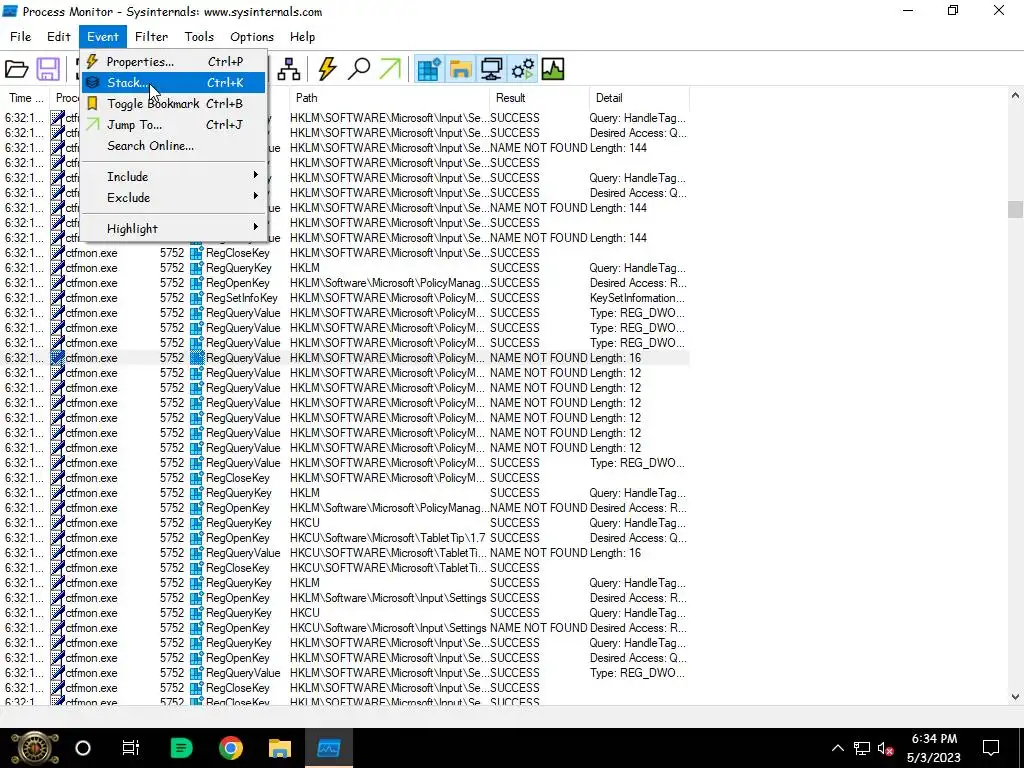Viewport: 1024px width, 768px height.
Task: Click the muted volume tray icon
Action: pyautogui.click(x=886, y=748)
